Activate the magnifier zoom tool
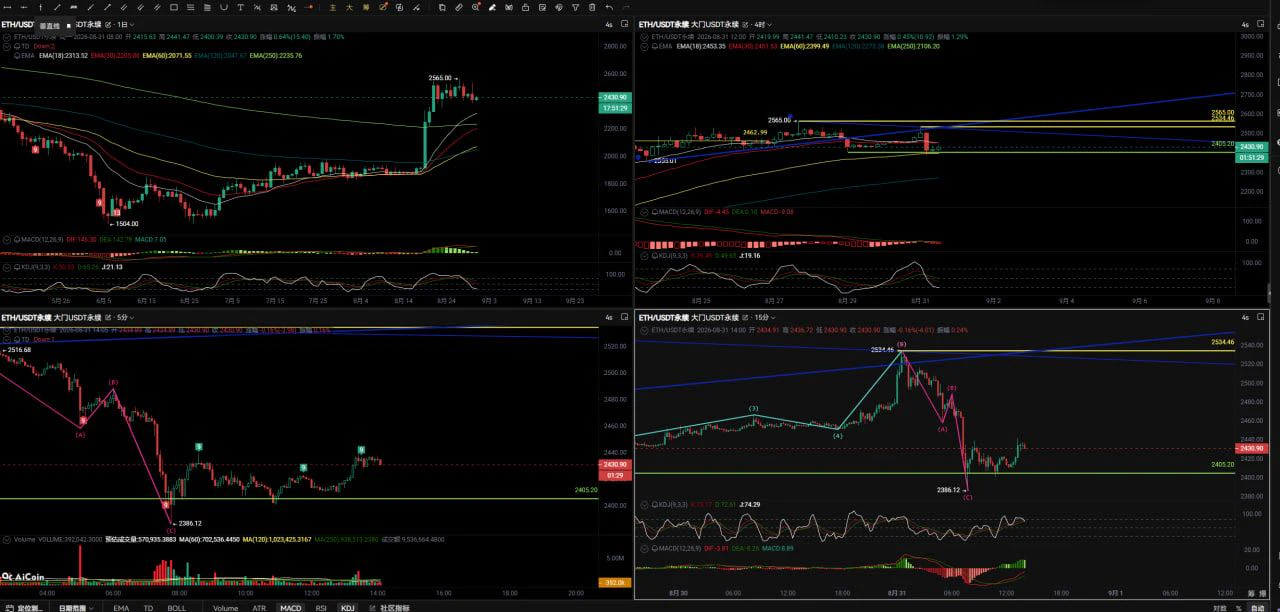The width and height of the screenshot is (1280, 612). 475,7
